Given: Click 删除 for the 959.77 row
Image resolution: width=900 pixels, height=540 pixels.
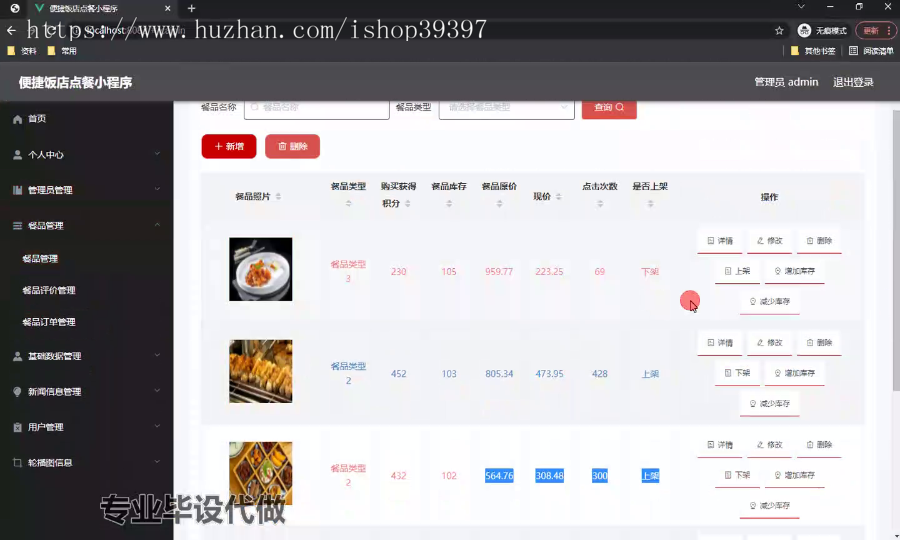Looking at the screenshot, I should click(819, 241).
